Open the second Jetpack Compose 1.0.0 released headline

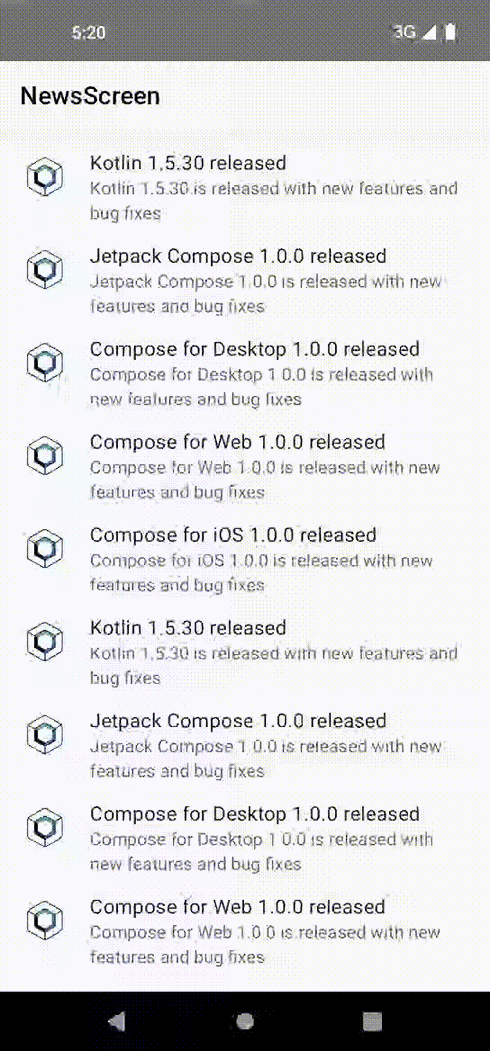coord(238,721)
